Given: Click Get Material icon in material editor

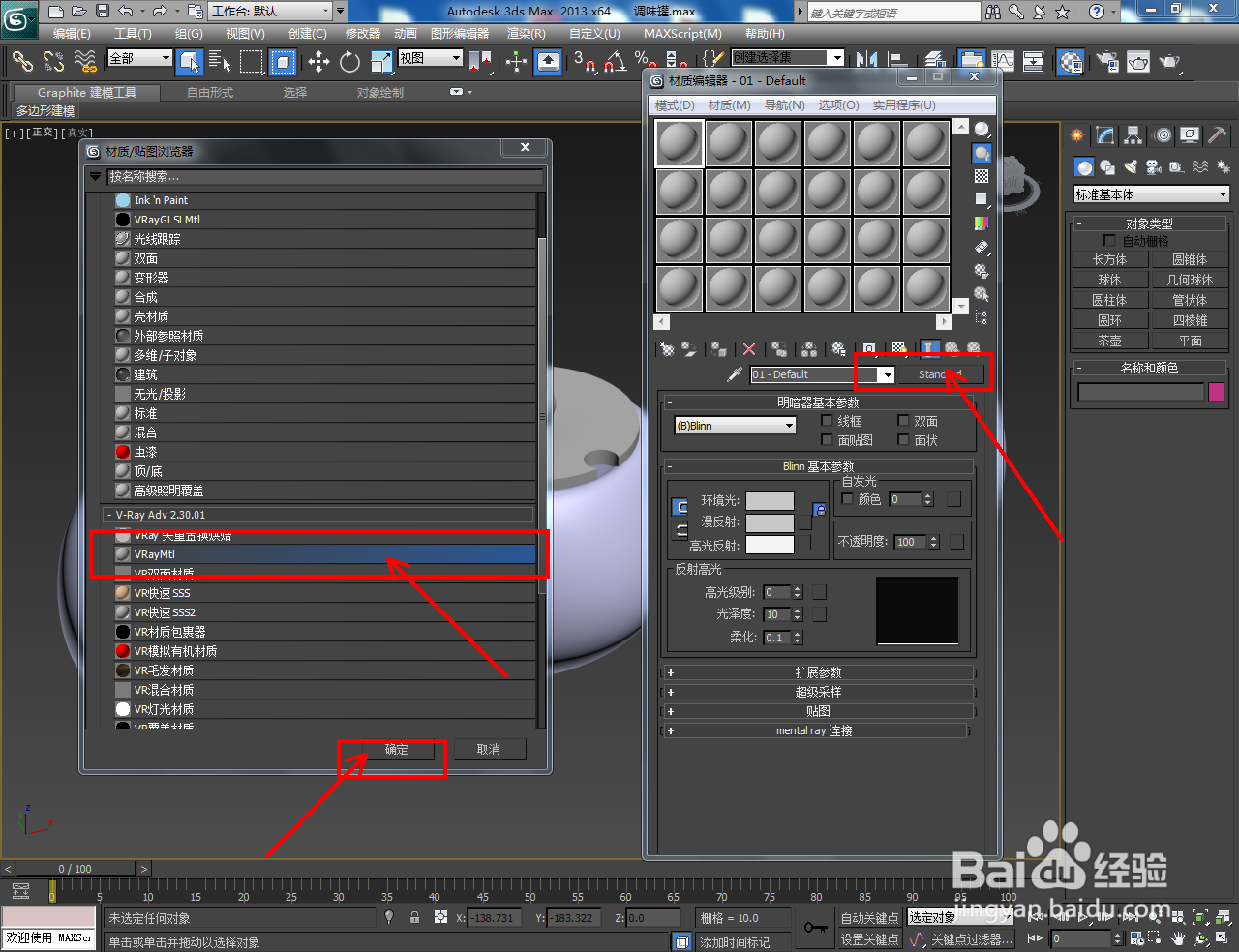Looking at the screenshot, I should tap(666, 349).
